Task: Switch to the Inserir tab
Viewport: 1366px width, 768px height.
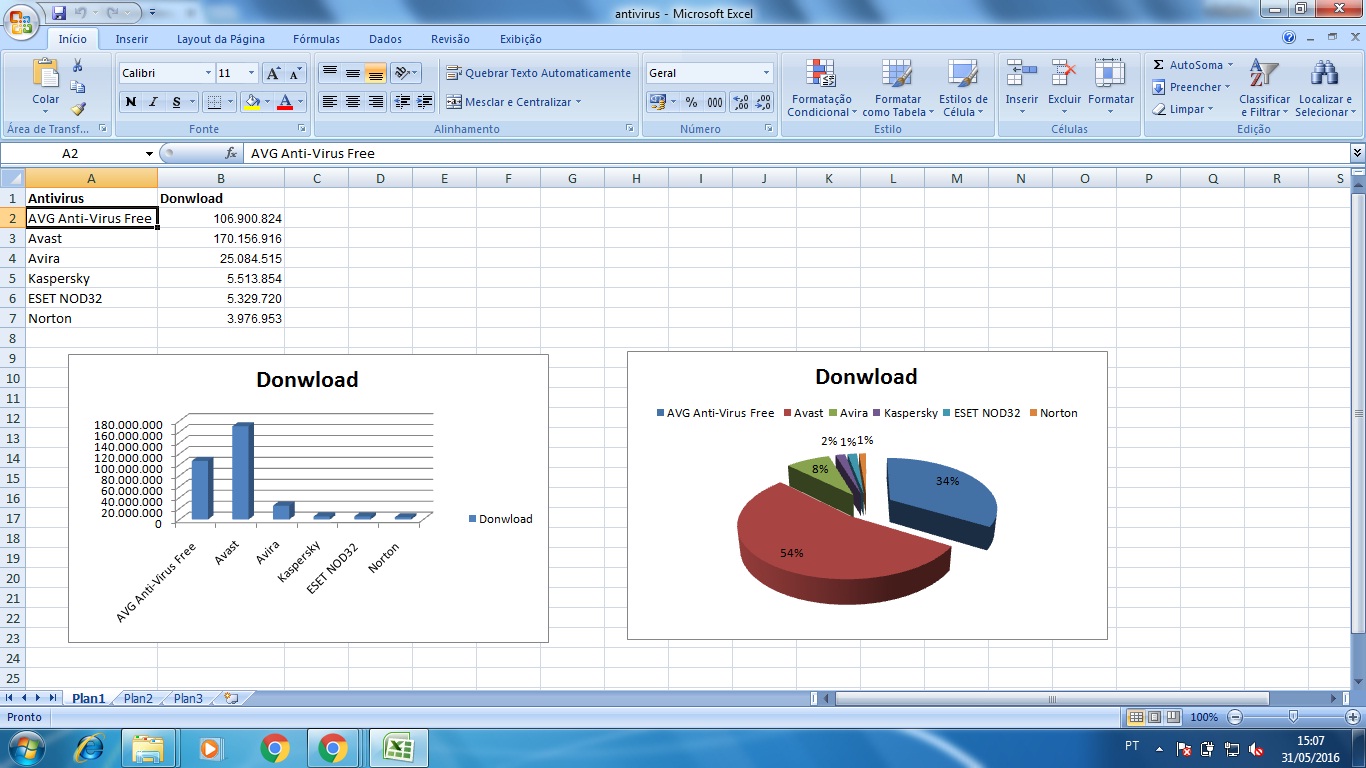Action: pos(132,39)
